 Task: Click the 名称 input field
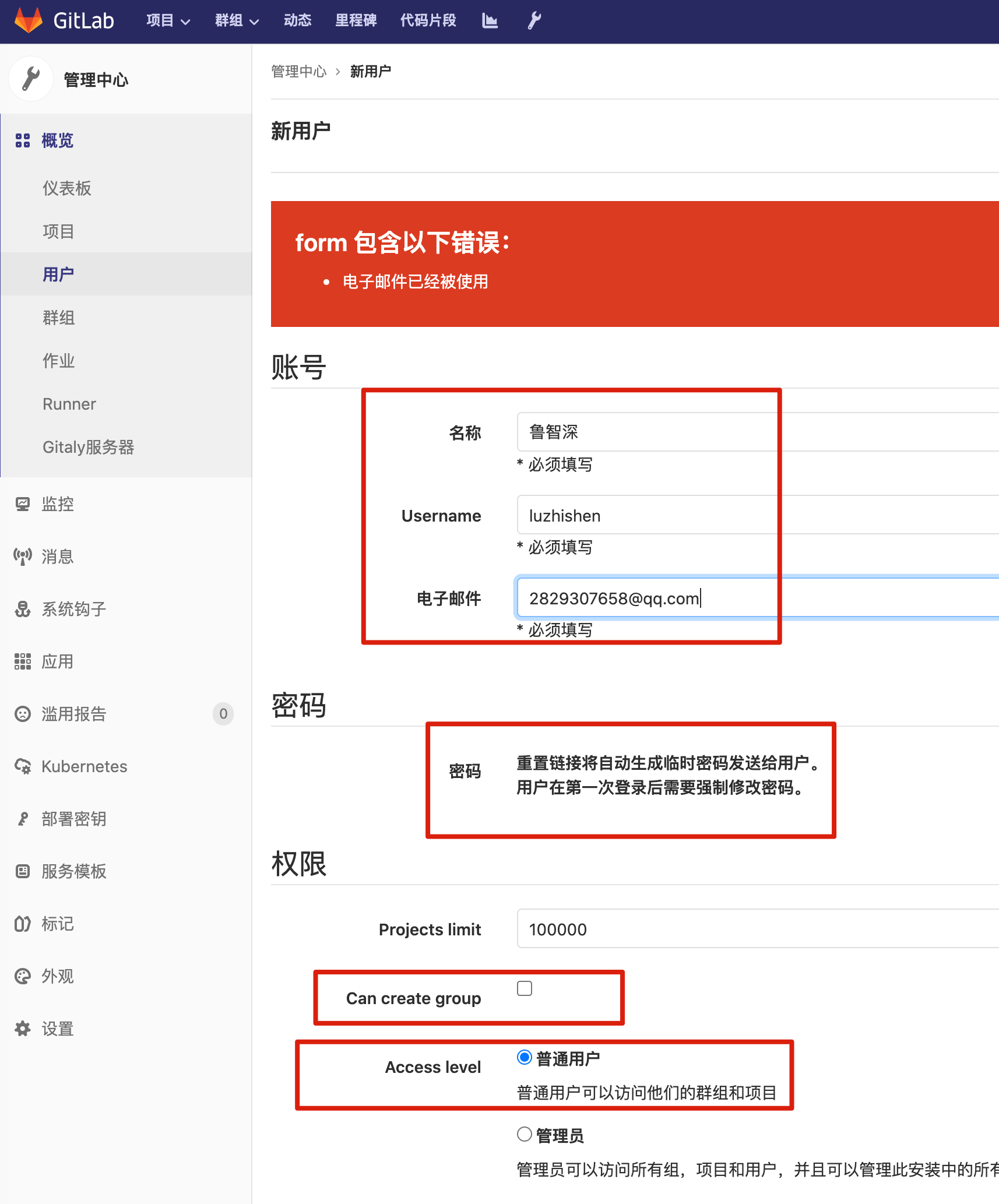758,432
